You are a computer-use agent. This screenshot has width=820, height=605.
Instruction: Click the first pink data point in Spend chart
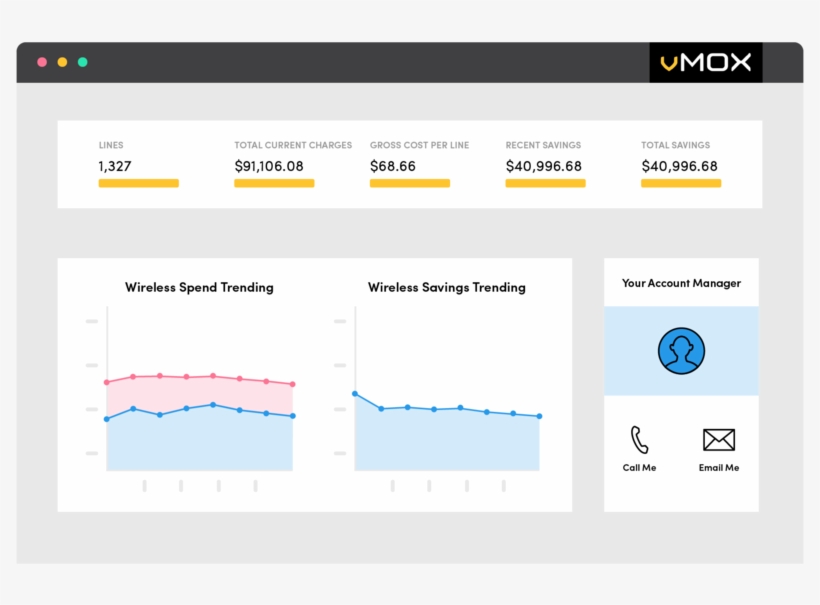(x=107, y=382)
